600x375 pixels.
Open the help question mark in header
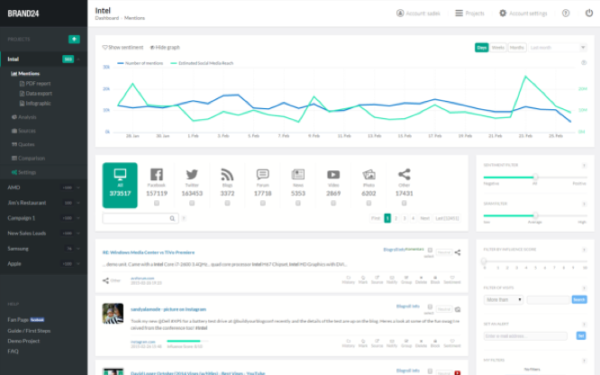click(566, 13)
